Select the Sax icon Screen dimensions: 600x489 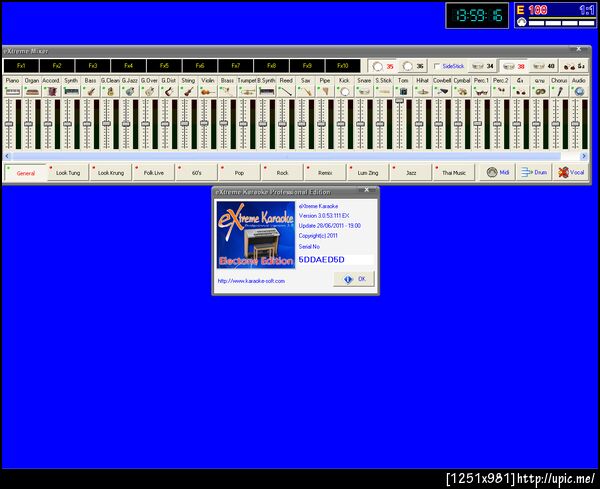[x=305, y=91]
